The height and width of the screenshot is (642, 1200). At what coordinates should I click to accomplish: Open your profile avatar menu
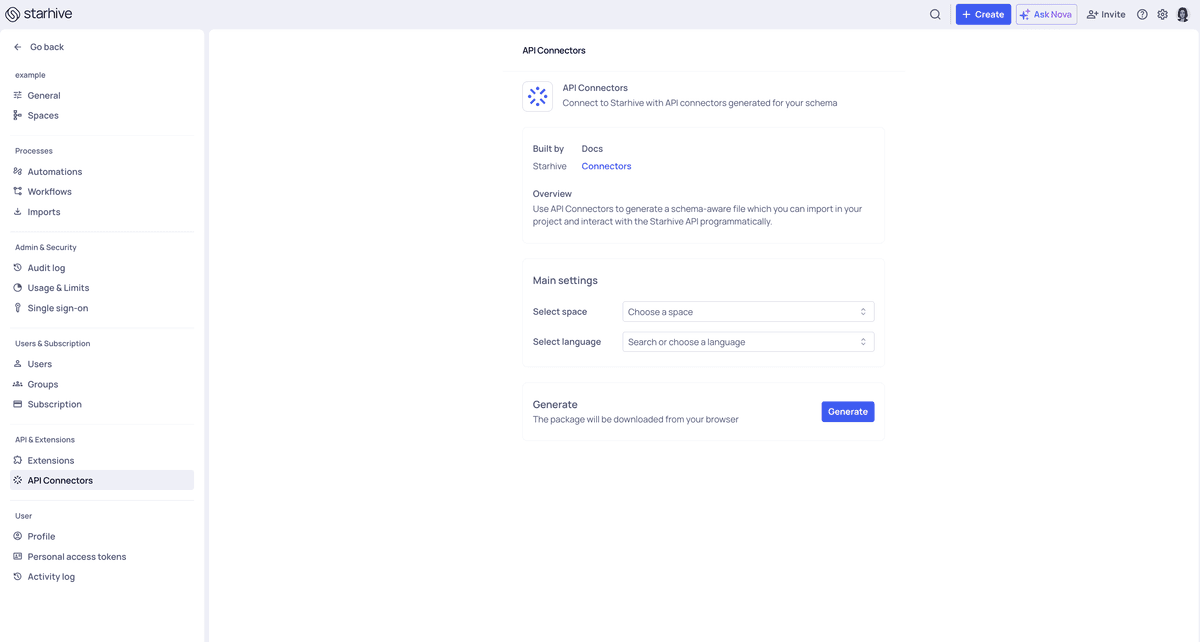[1182, 14]
